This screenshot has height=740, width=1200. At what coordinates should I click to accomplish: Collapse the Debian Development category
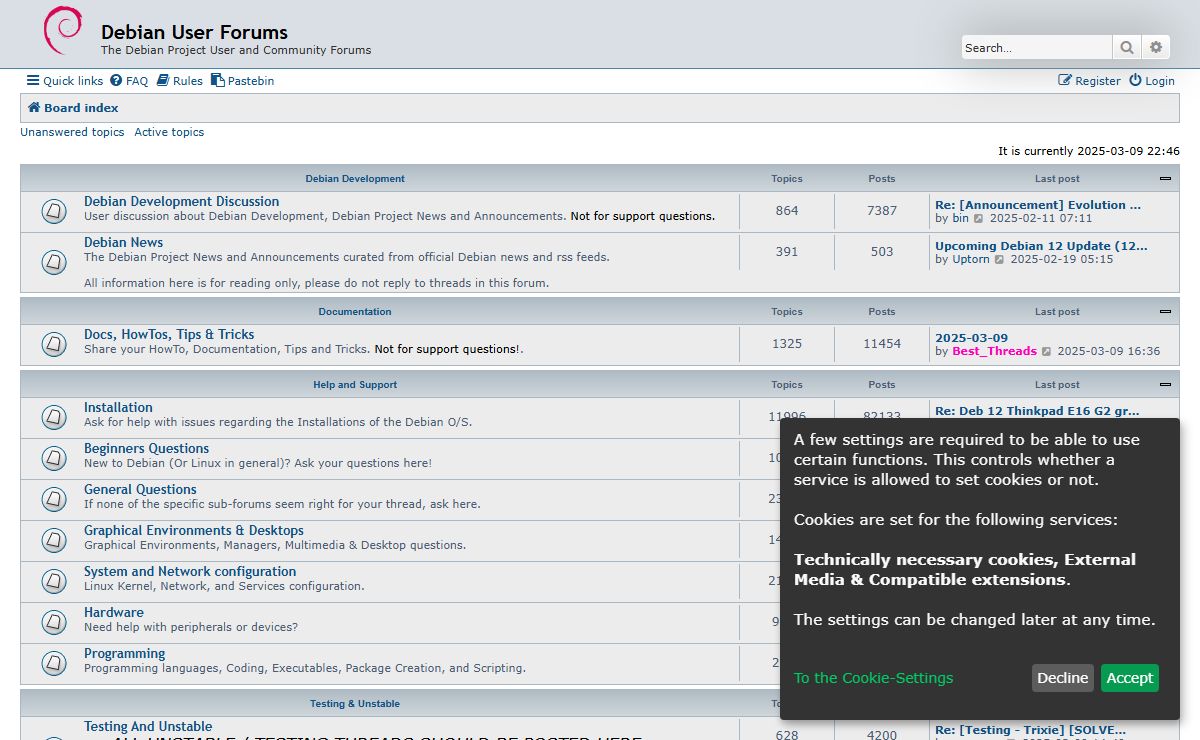click(1165, 179)
